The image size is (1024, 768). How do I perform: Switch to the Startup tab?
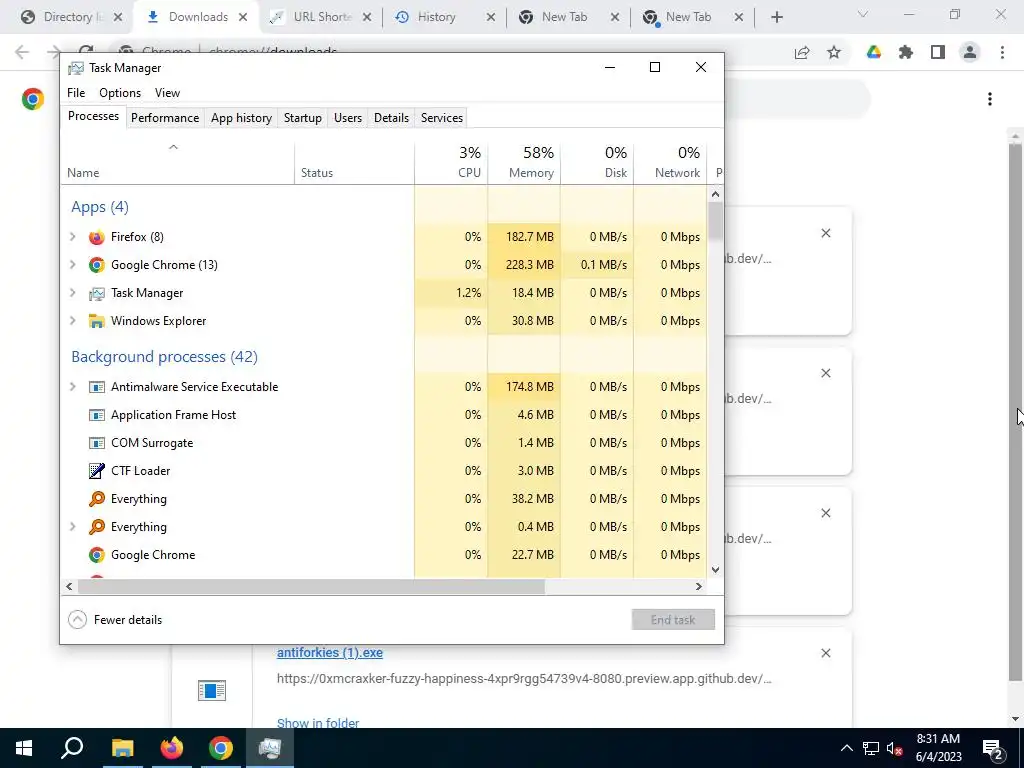302,118
